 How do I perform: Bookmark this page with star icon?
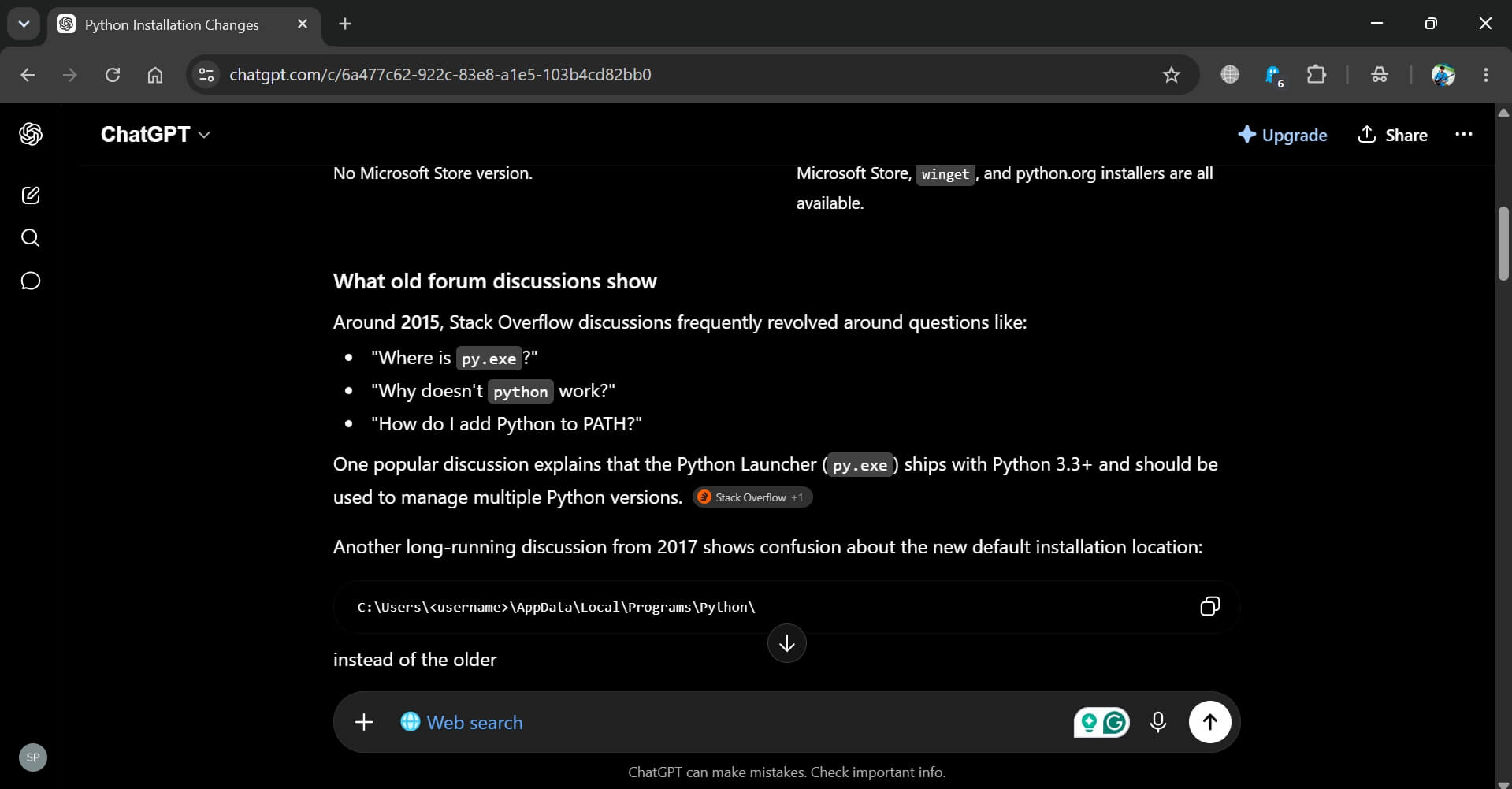[x=1172, y=75]
